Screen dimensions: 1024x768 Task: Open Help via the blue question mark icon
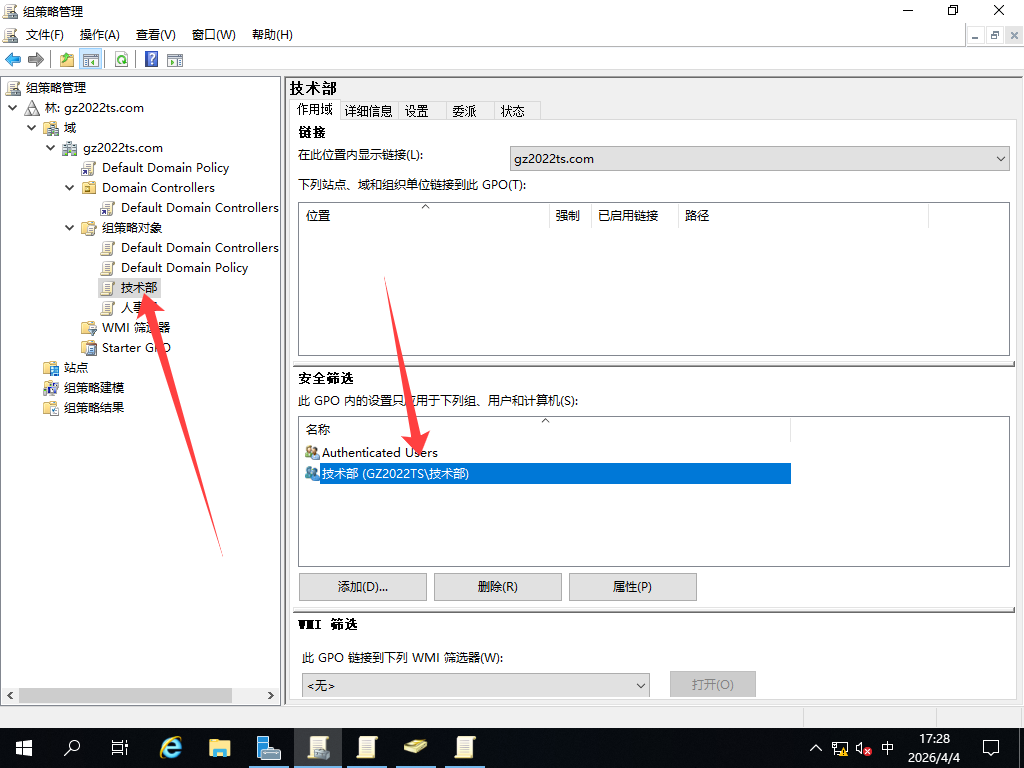pyautogui.click(x=151, y=60)
